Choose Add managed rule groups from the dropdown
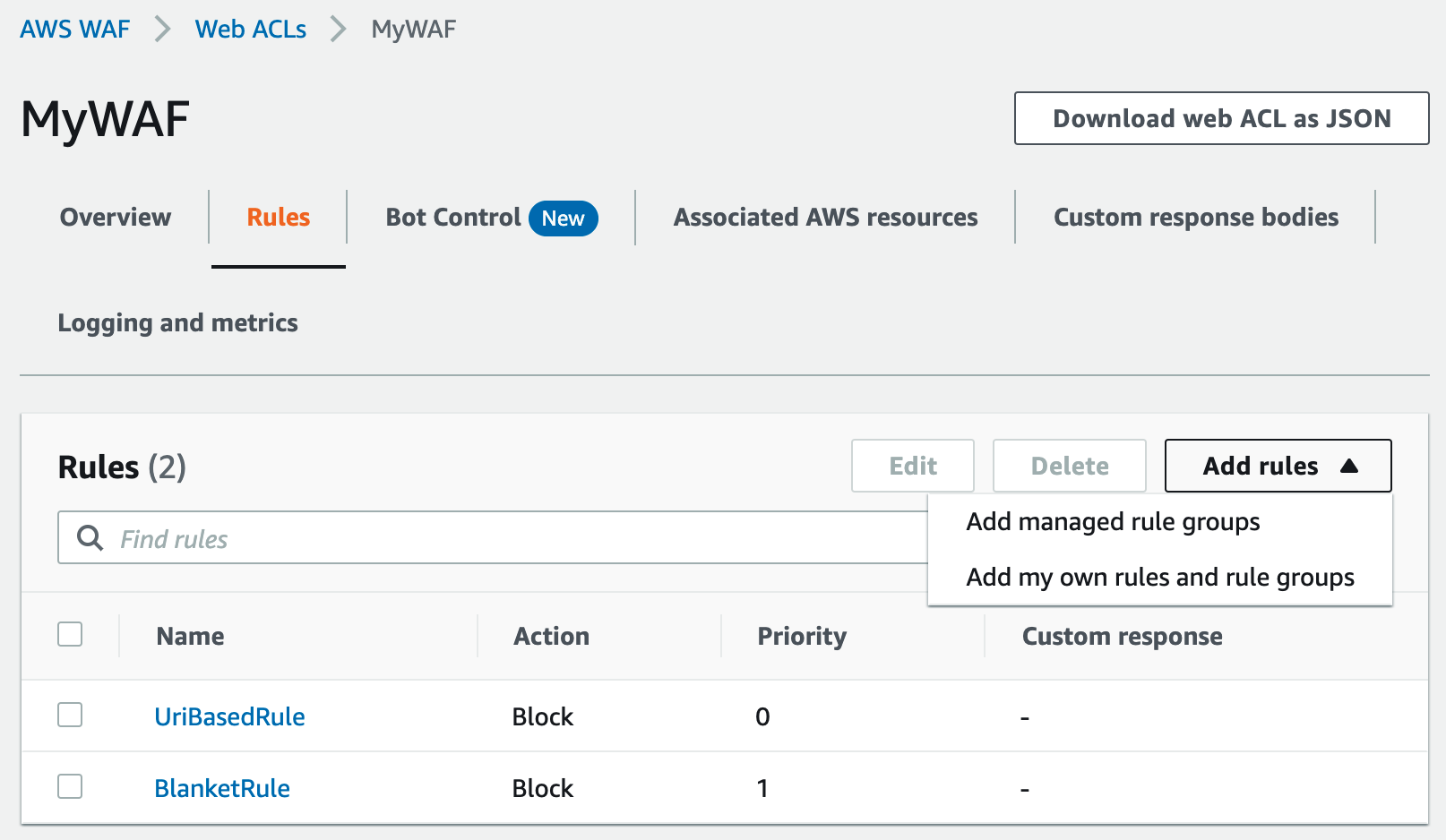 tap(1113, 522)
